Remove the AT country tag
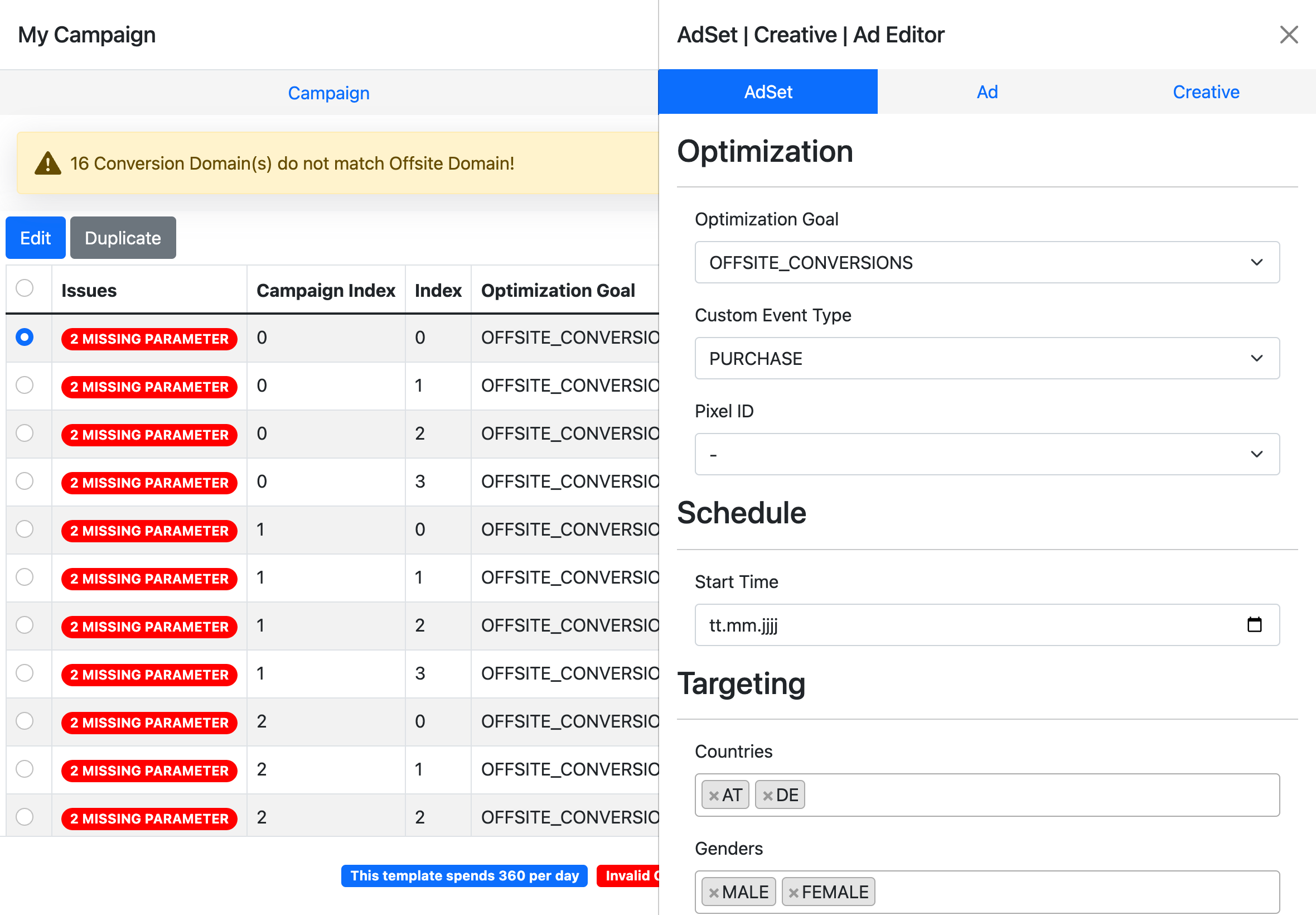This screenshot has height=915, width=1316. pos(713,796)
